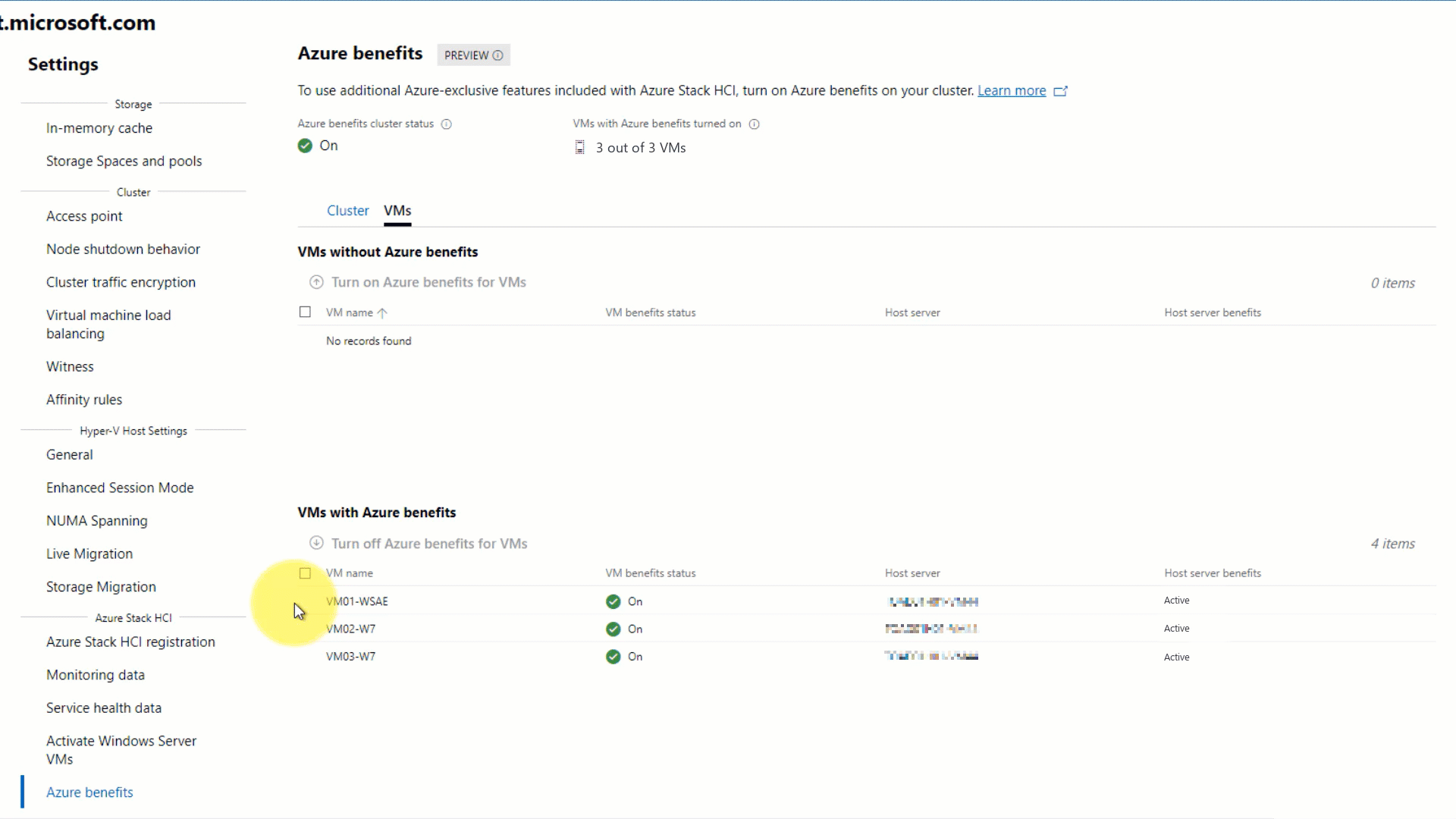Open Azure Stack HCI registration settings
1456x819 pixels.
pyautogui.click(x=130, y=641)
